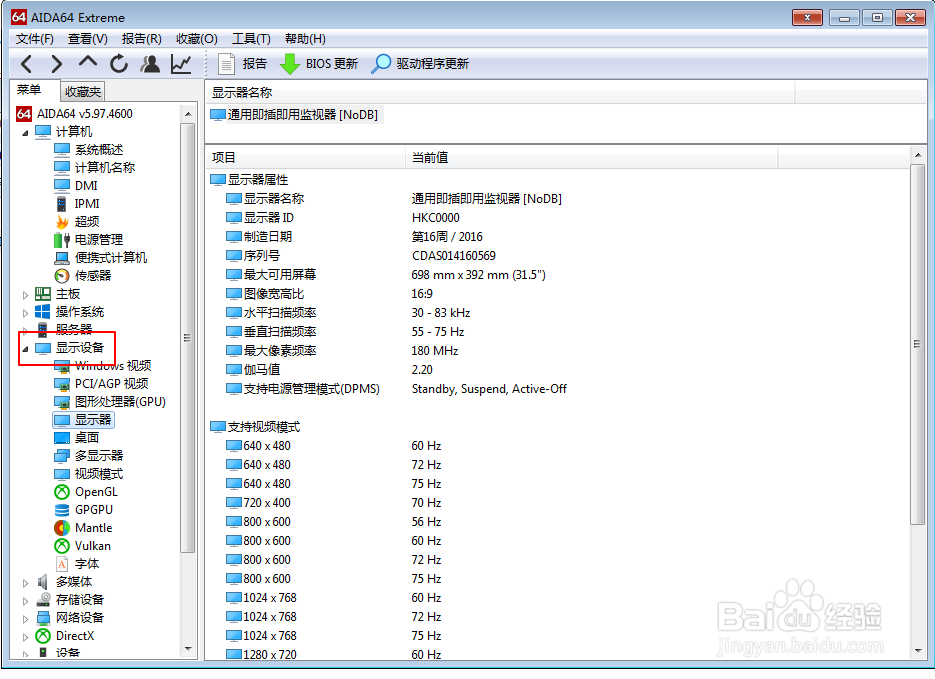This screenshot has width=935, height=679.
Task: Open the 文件(F) menu
Action: pyautogui.click(x=35, y=39)
